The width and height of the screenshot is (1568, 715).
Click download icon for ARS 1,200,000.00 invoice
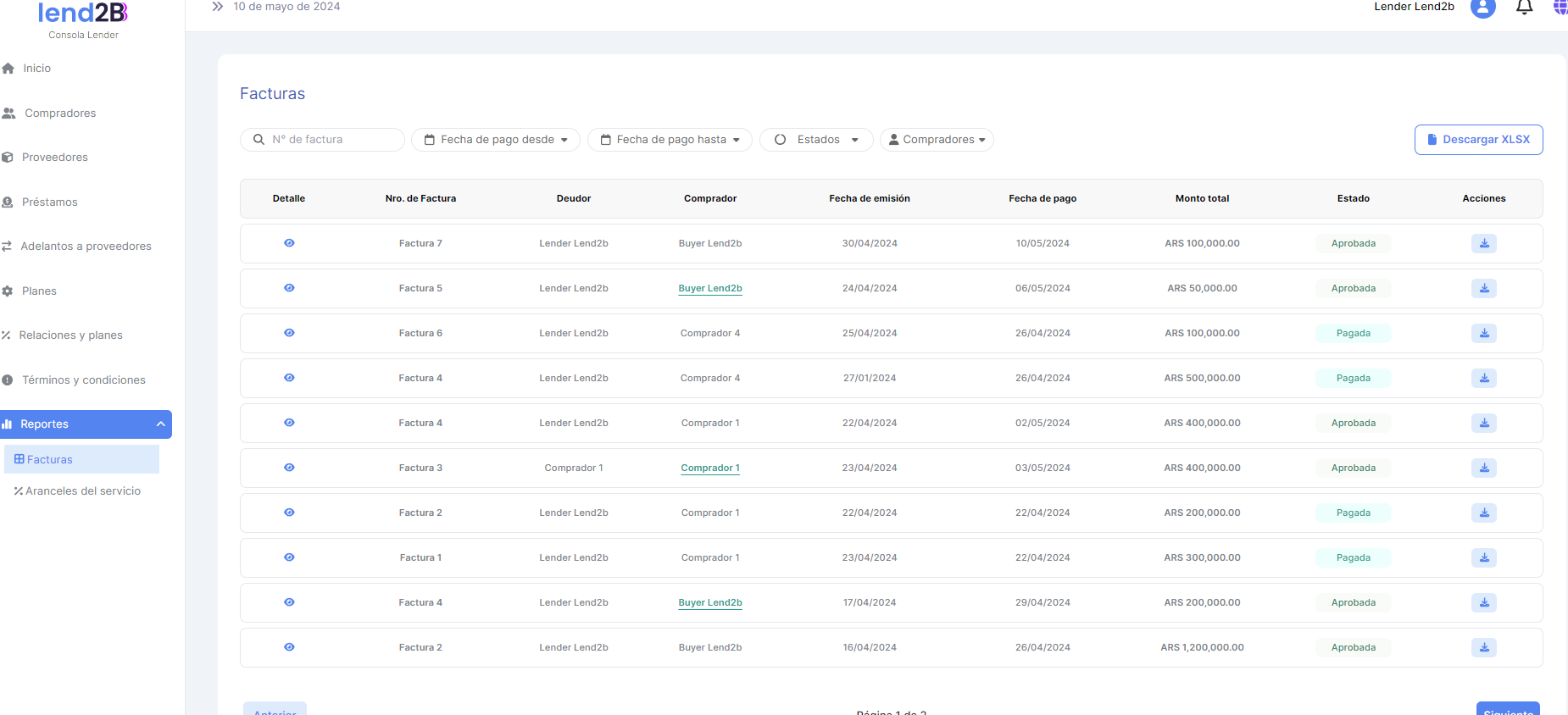tap(1483, 648)
